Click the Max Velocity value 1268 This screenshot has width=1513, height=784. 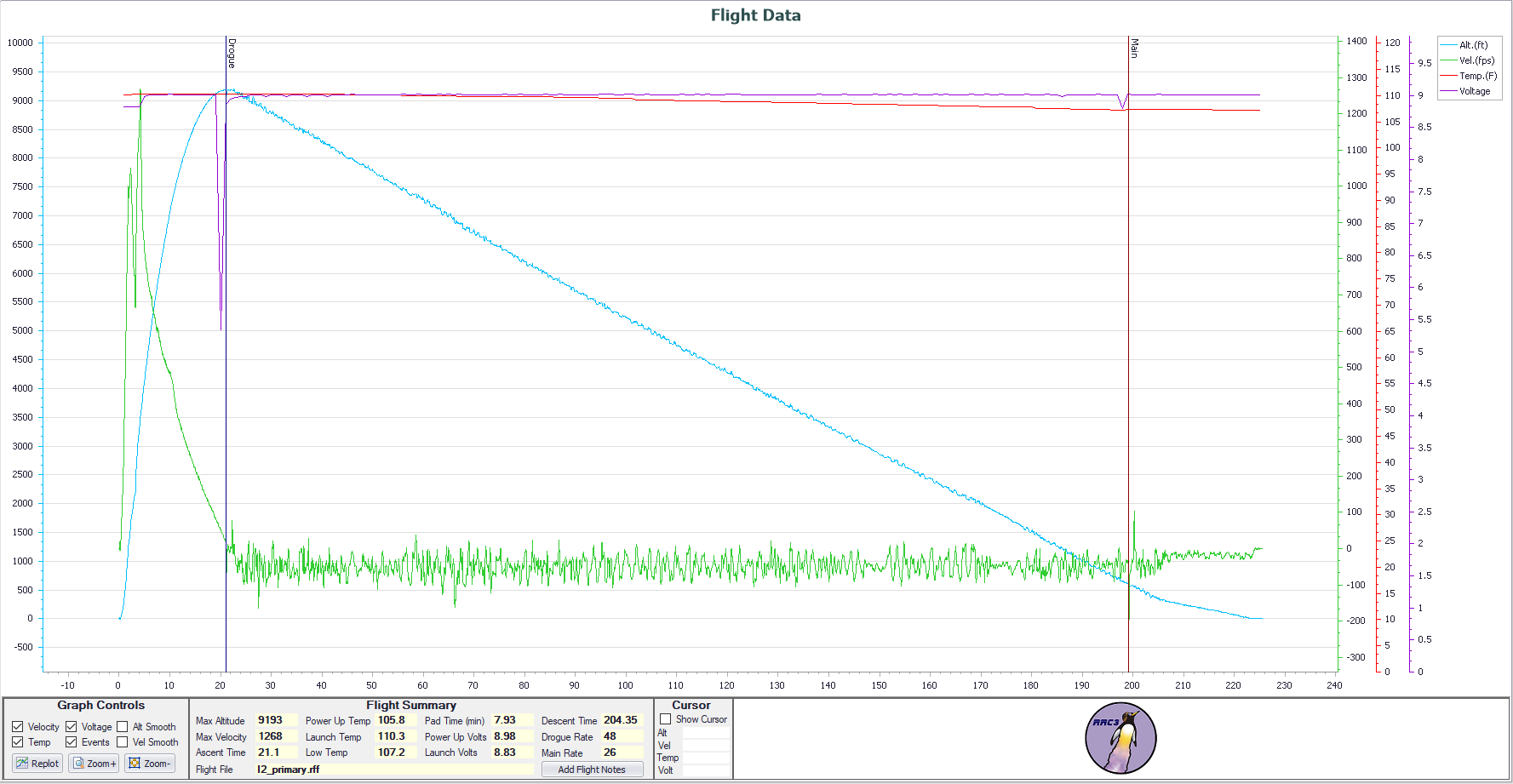pos(276,736)
